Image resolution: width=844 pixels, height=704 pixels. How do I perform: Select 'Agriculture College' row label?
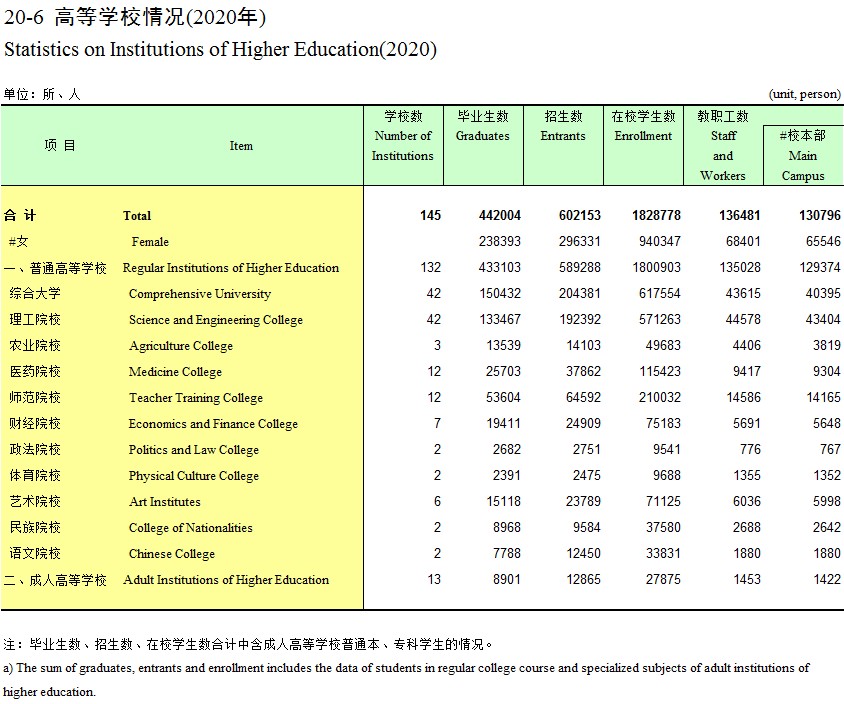pos(181,346)
